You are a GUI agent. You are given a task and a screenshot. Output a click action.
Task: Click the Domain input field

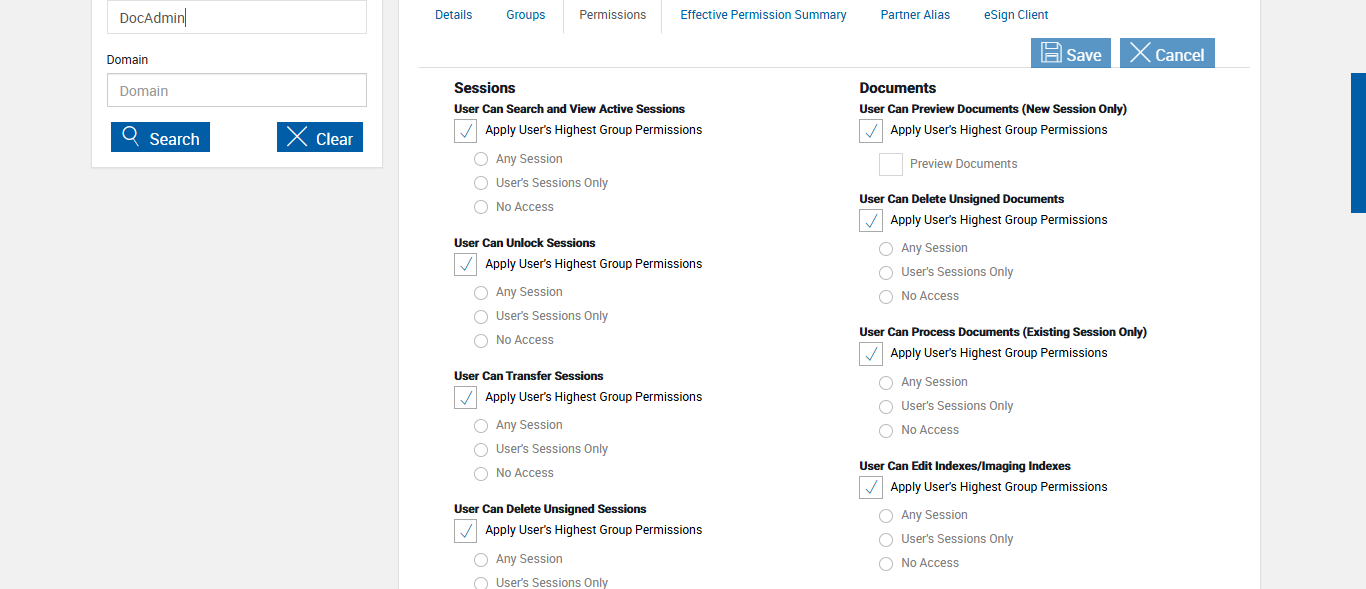coord(237,90)
